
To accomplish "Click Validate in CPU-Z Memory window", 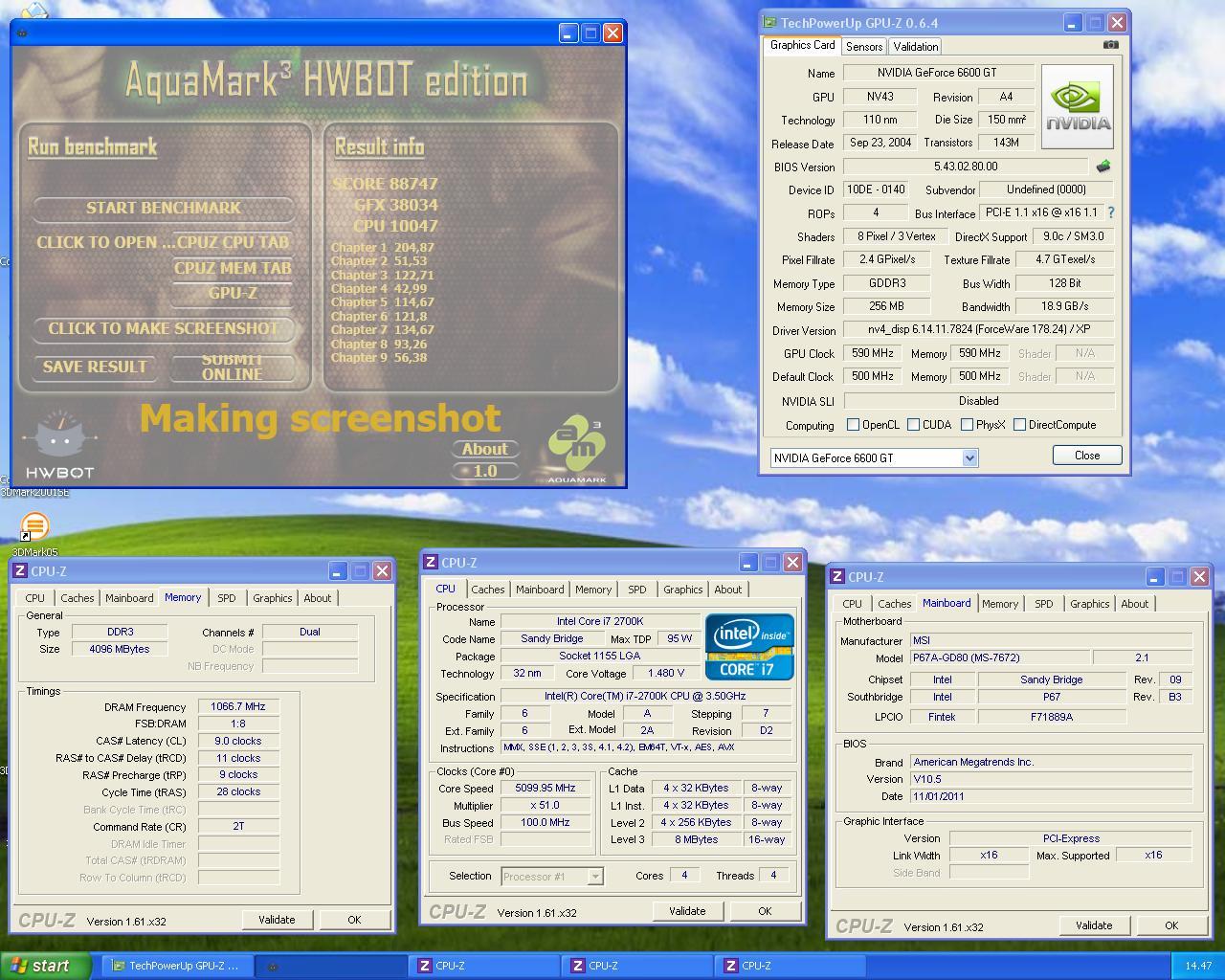I will click(x=277, y=919).
